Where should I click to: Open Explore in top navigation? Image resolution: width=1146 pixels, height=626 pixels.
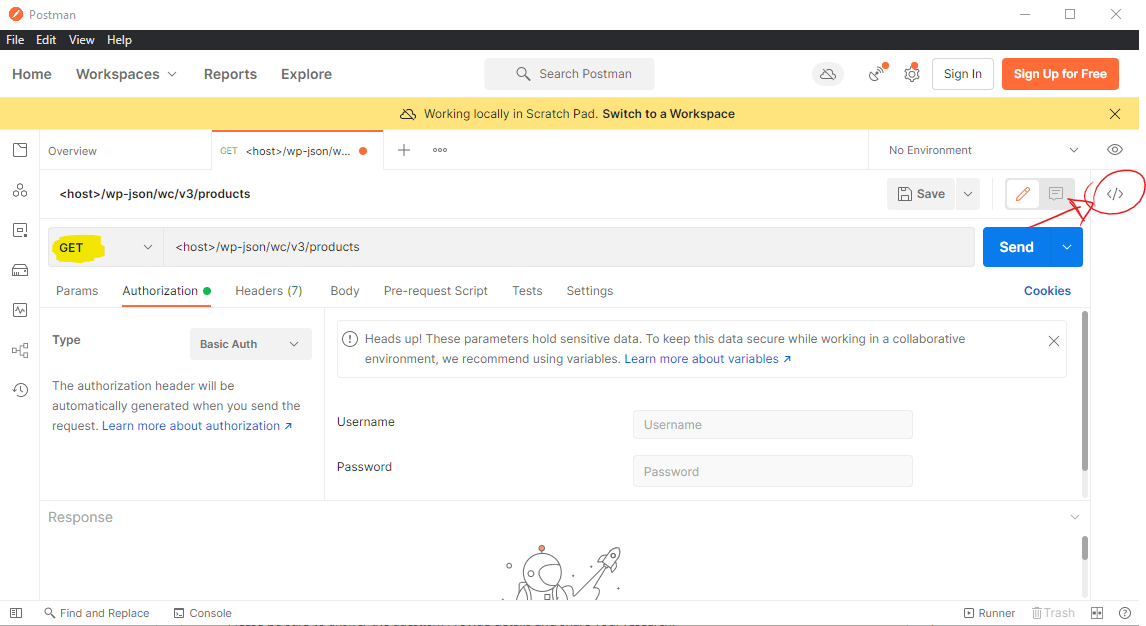(306, 75)
